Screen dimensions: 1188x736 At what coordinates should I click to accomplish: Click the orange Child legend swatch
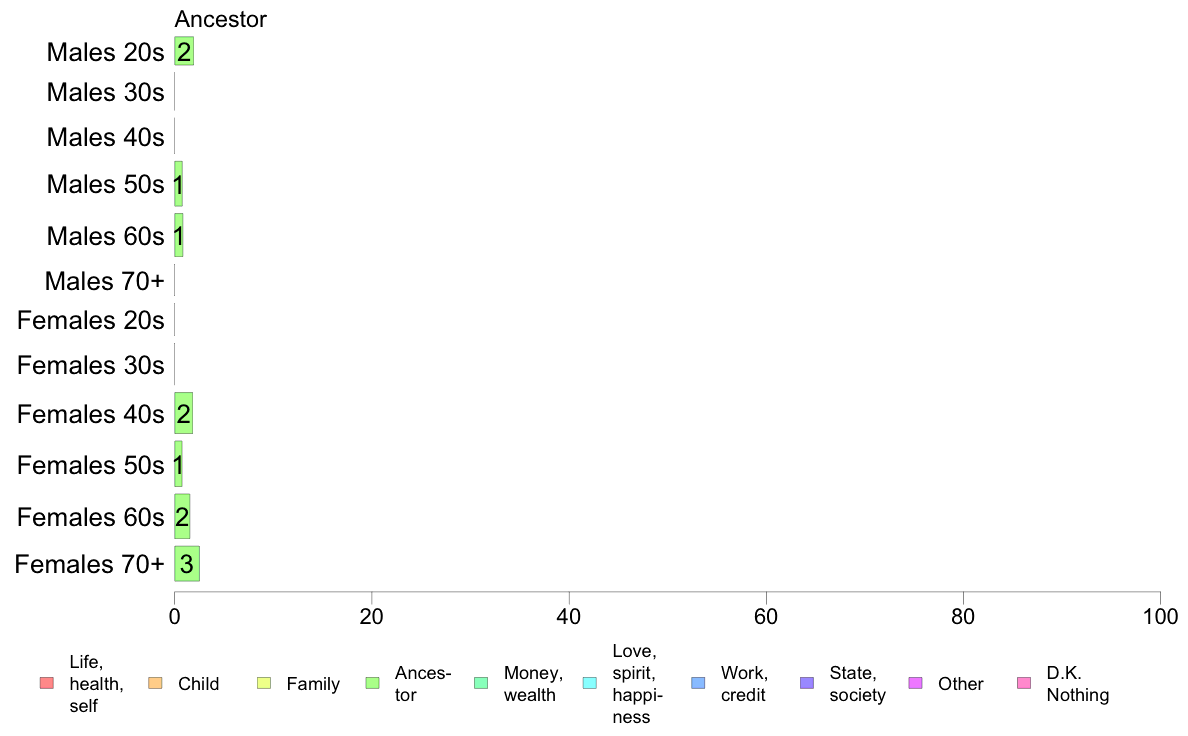coord(155,683)
